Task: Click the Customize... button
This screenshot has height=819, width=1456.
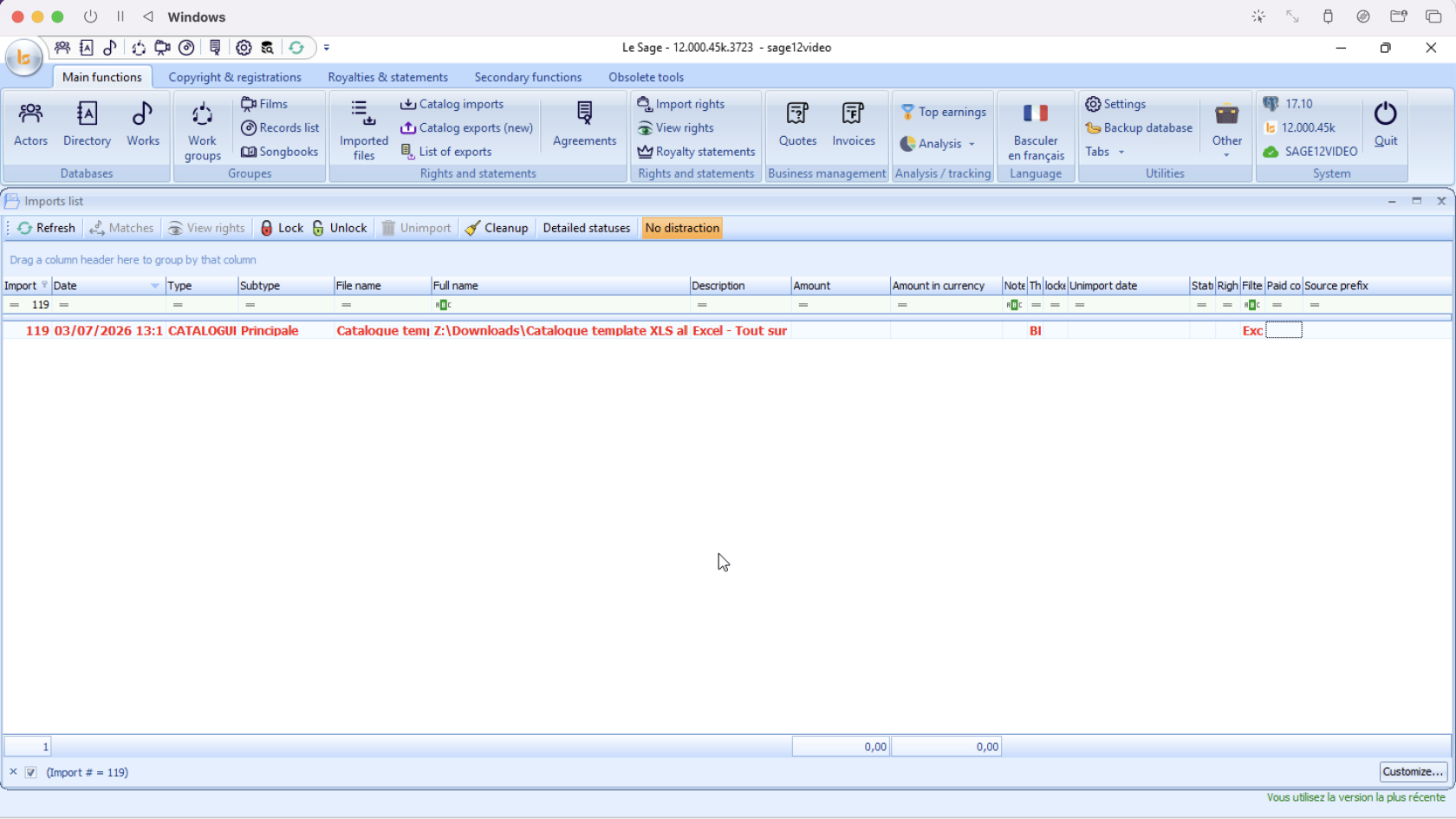Action: pyautogui.click(x=1414, y=771)
